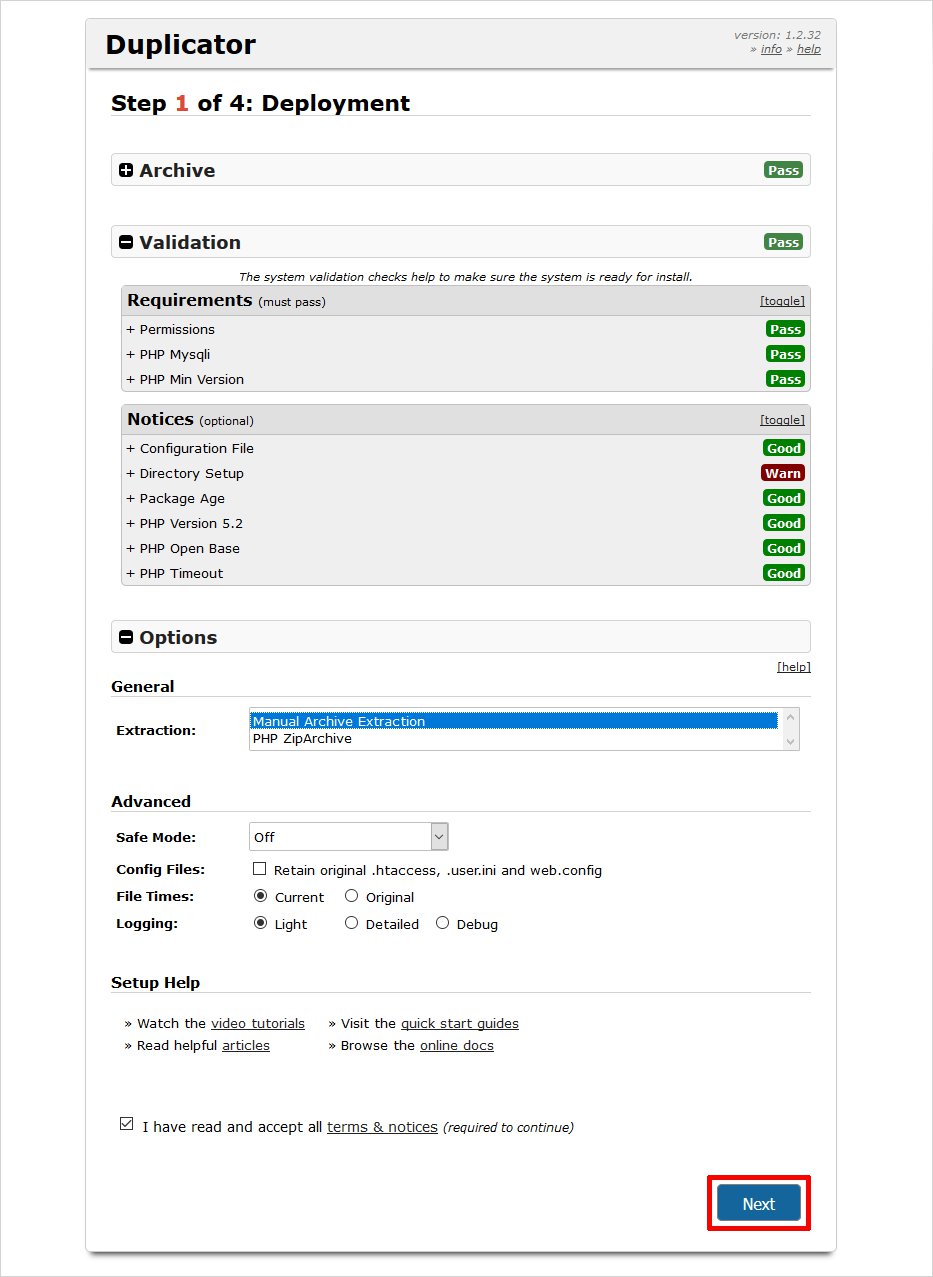Image resolution: width=933 pixels, height=1277 pixels.
Task: Expand the Package Age notice details
Action: pyautogui.click(x=175, y=498)
